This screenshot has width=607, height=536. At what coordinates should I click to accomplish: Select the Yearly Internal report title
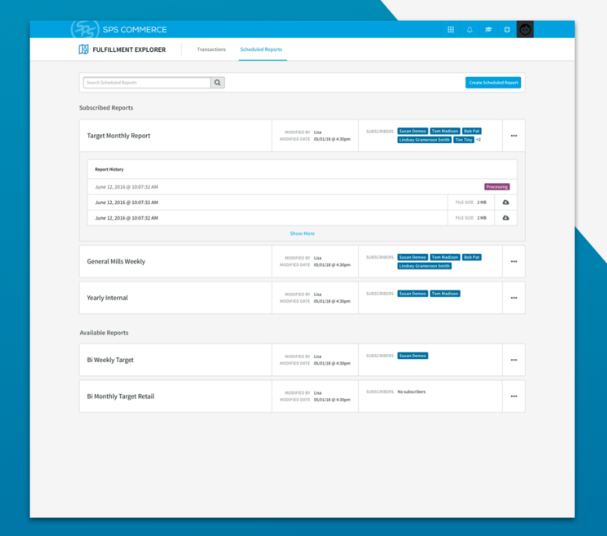pyautogui.click(x=107, y=298)
